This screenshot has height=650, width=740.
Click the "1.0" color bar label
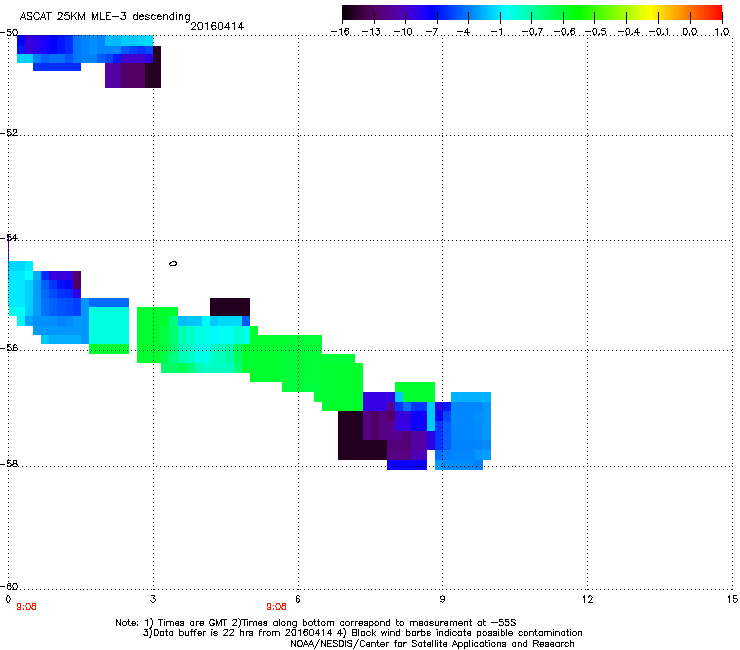tap(722, 32)
